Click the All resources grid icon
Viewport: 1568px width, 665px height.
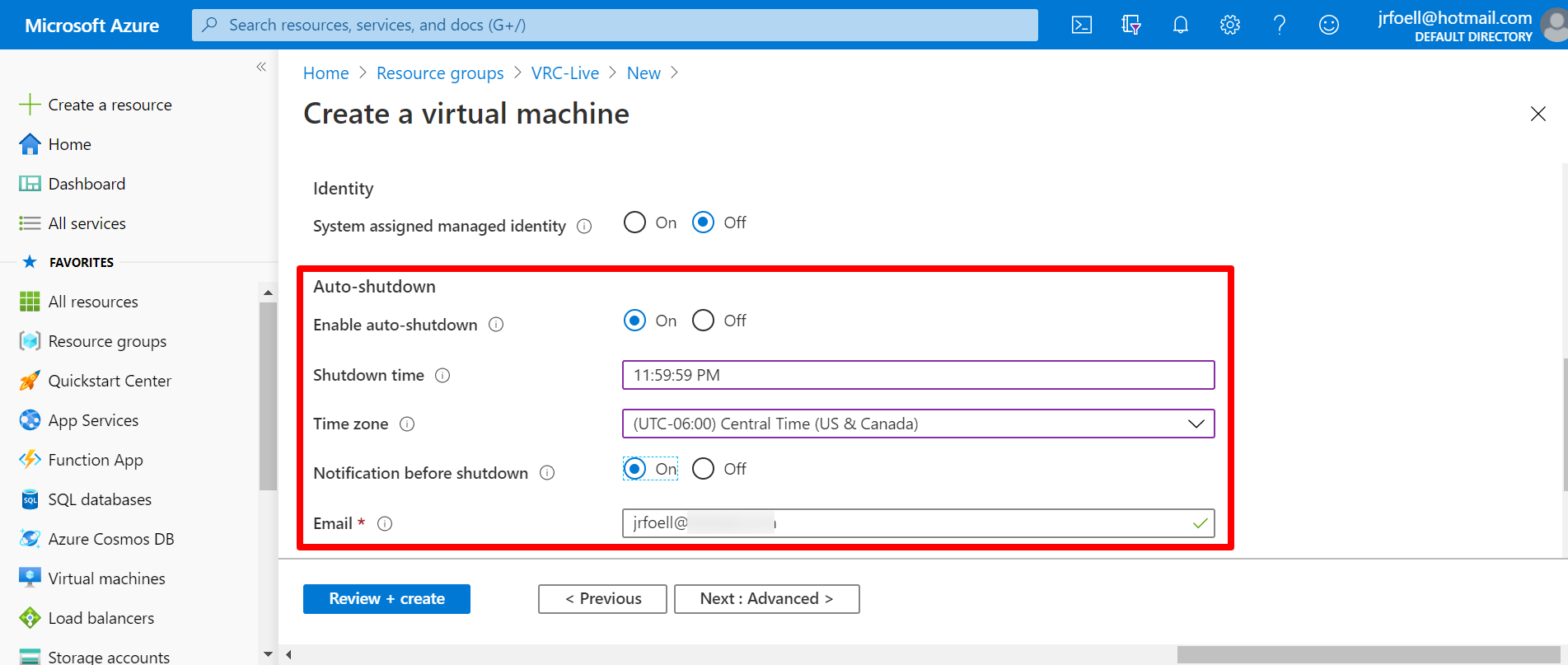[30, 302]
